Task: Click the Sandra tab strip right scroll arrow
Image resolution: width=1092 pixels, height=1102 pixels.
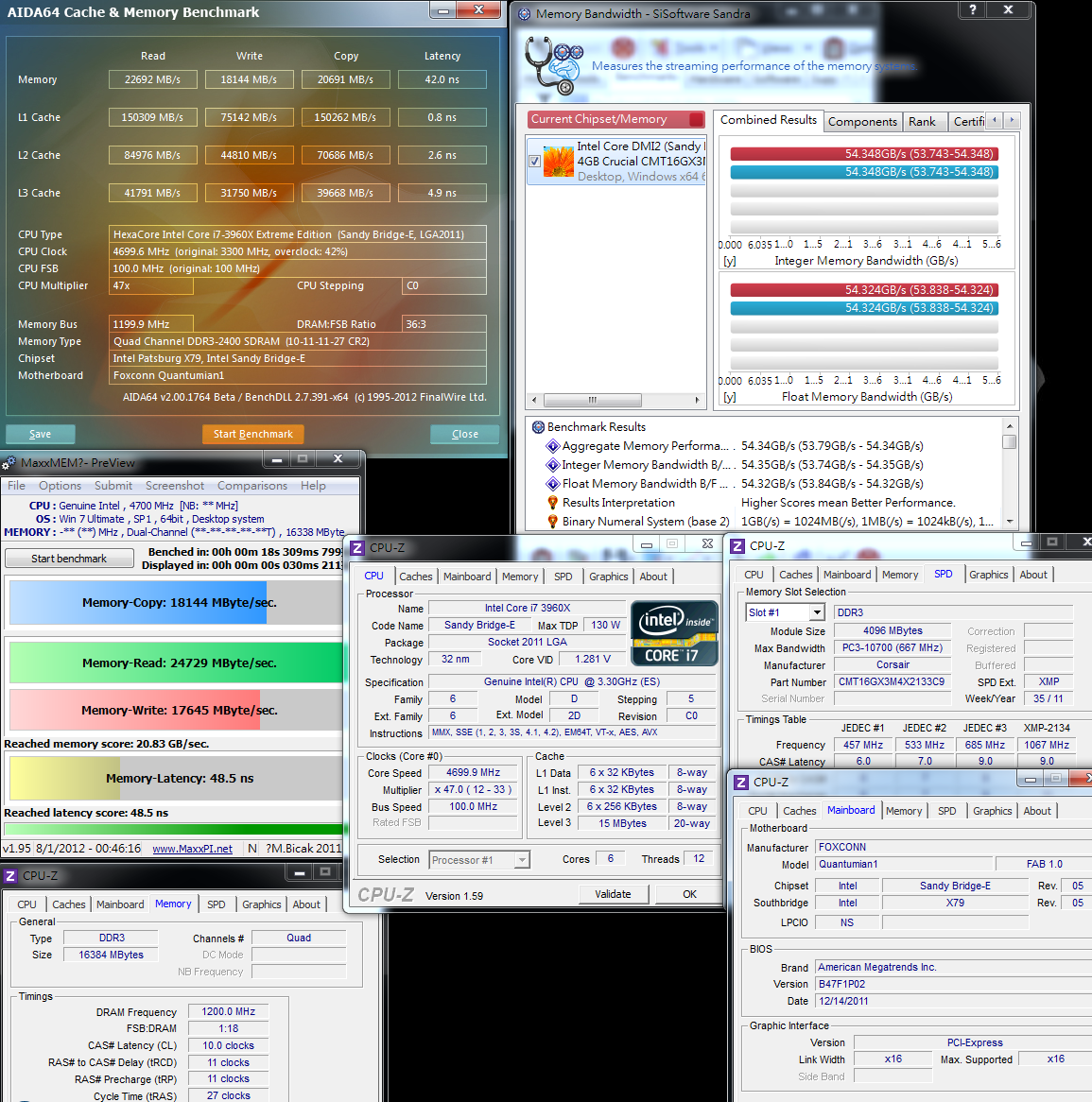Action: 1012,120
